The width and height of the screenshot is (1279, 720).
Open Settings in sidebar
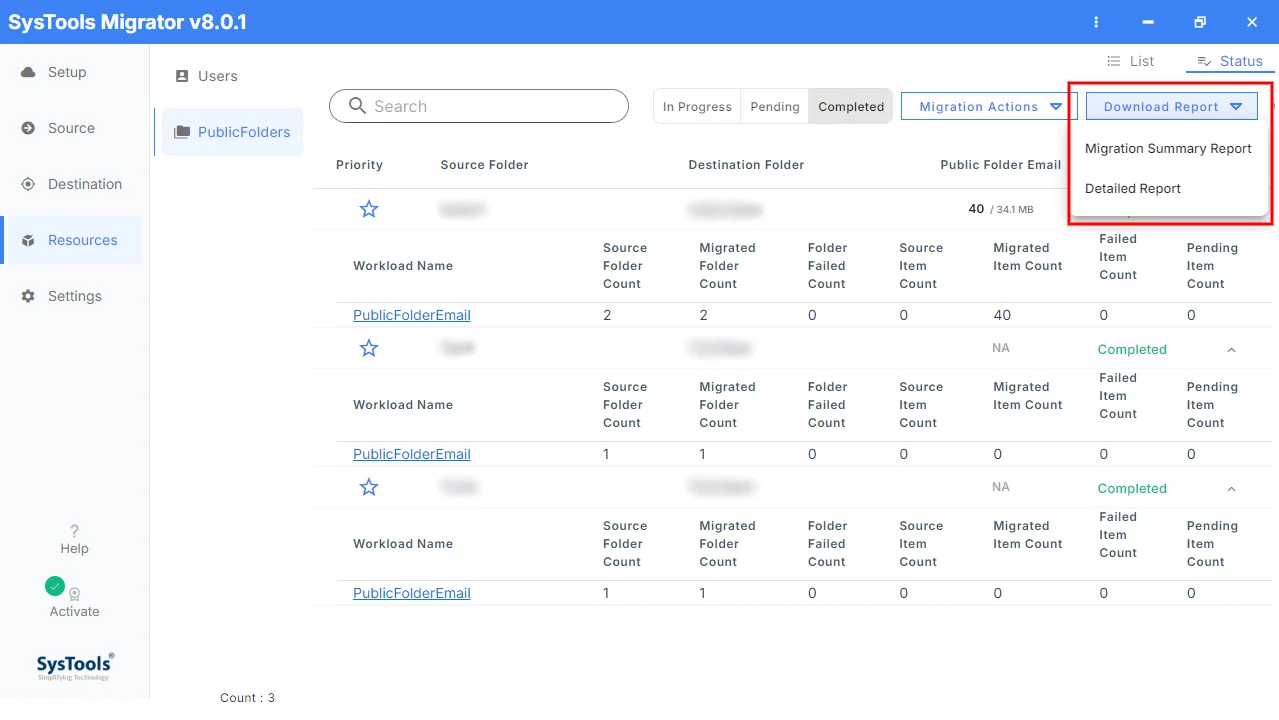71,296
